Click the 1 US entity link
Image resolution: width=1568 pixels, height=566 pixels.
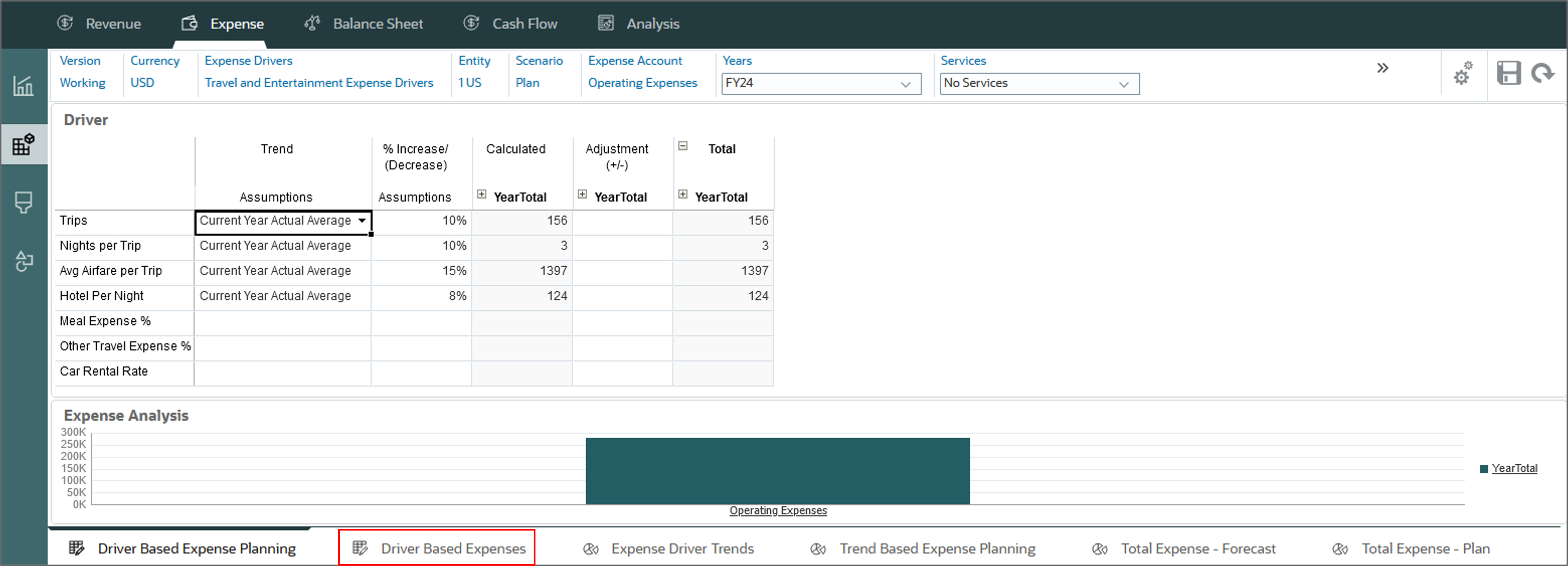pyautogui.click(x=469, y=83)
